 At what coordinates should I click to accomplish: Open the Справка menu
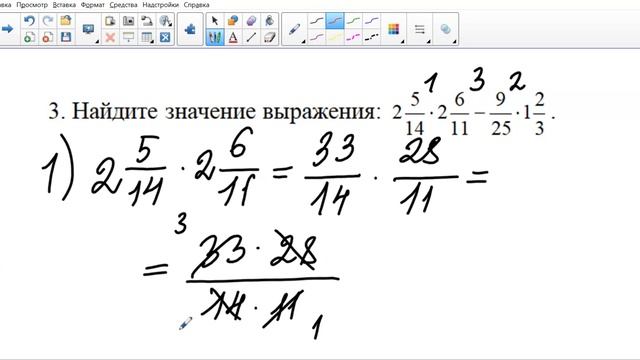(196, 5)
